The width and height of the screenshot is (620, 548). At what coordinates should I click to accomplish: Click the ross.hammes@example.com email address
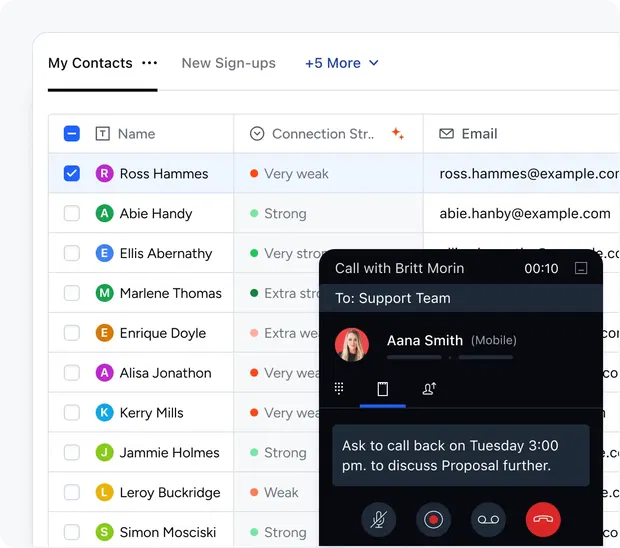(528, 173)
